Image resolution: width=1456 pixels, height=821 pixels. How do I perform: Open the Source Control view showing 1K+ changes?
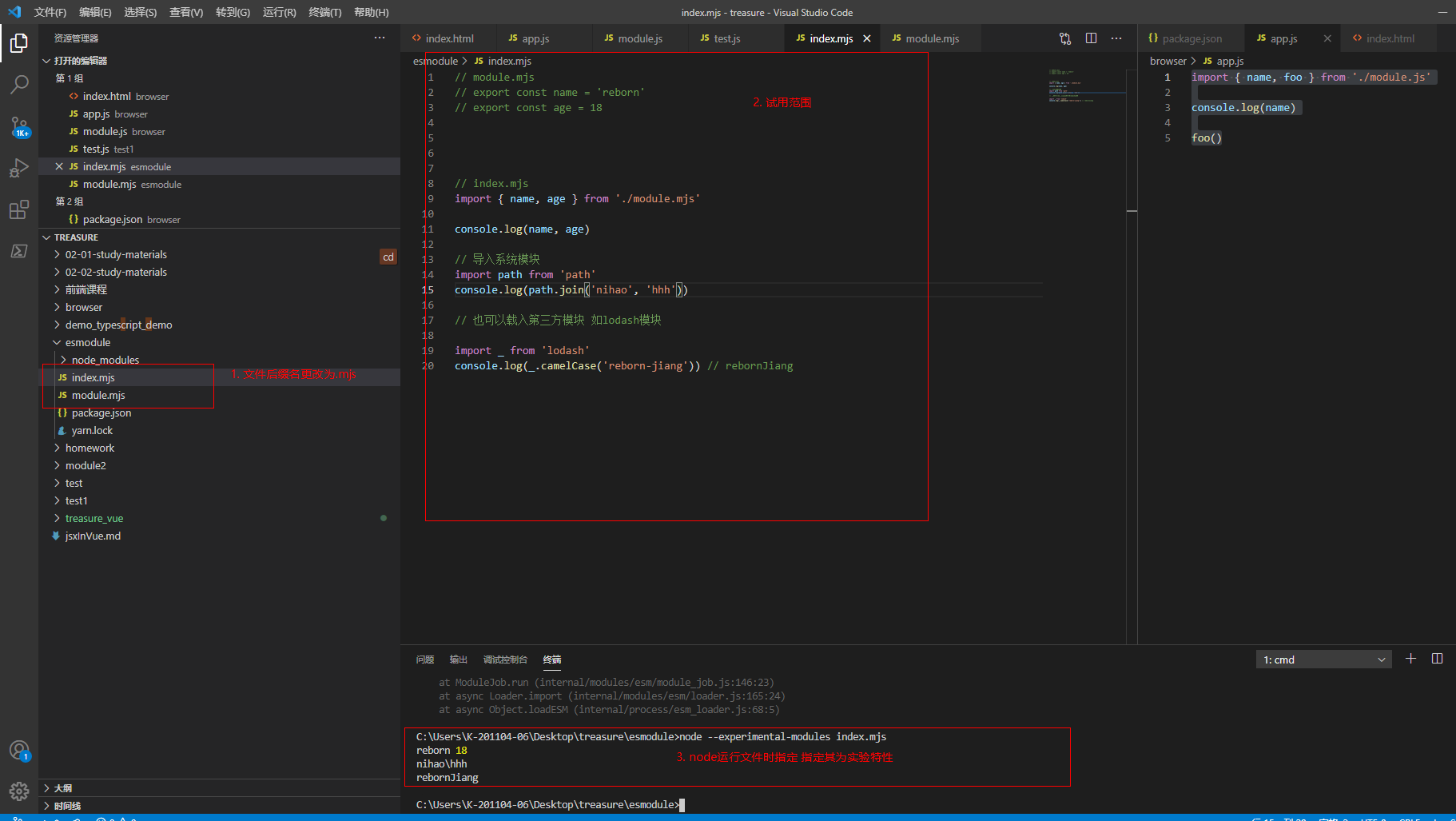[x=19, y=126]
